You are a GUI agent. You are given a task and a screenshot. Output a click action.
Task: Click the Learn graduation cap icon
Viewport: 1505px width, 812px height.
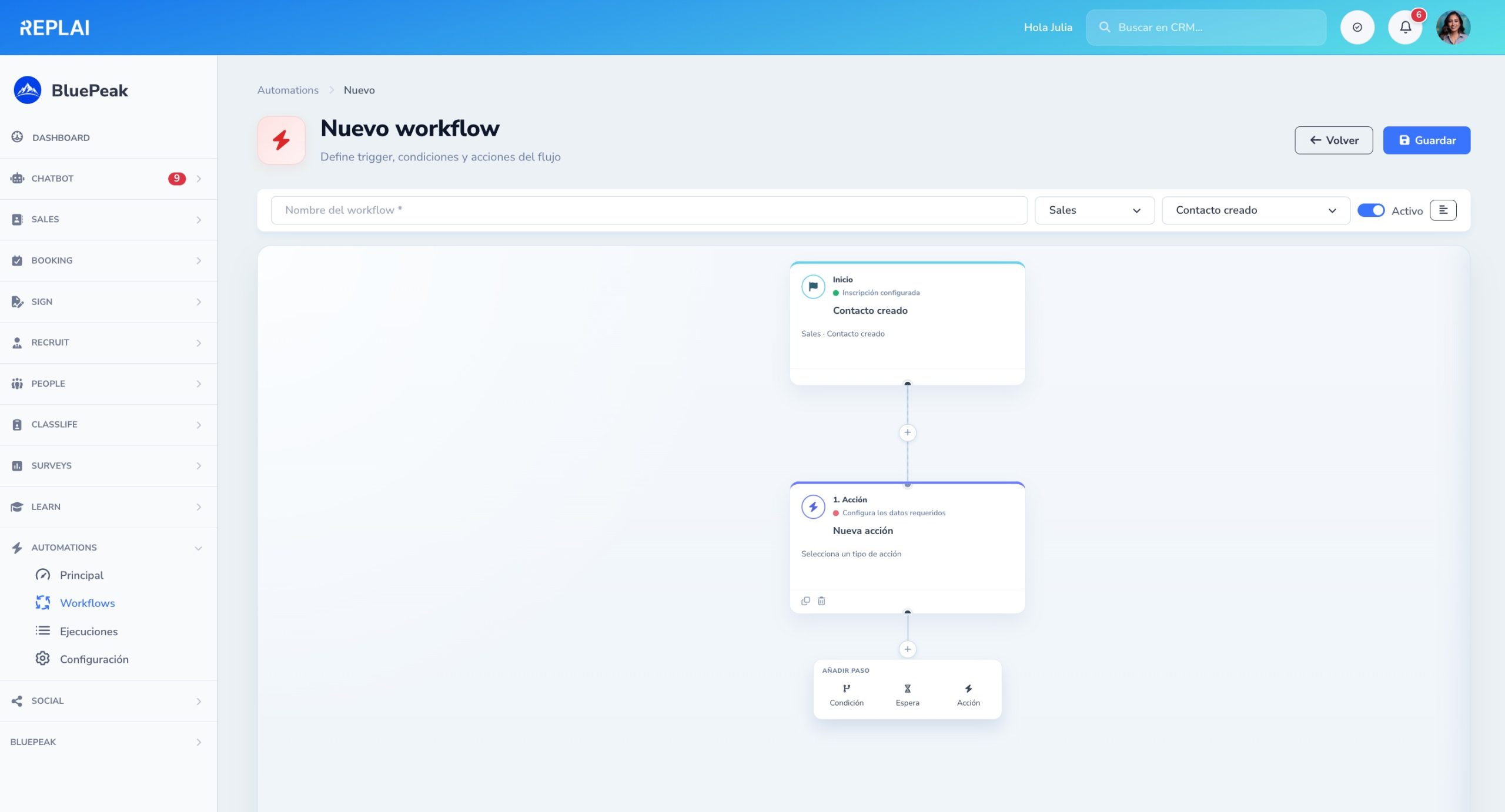tap(17, 506)
